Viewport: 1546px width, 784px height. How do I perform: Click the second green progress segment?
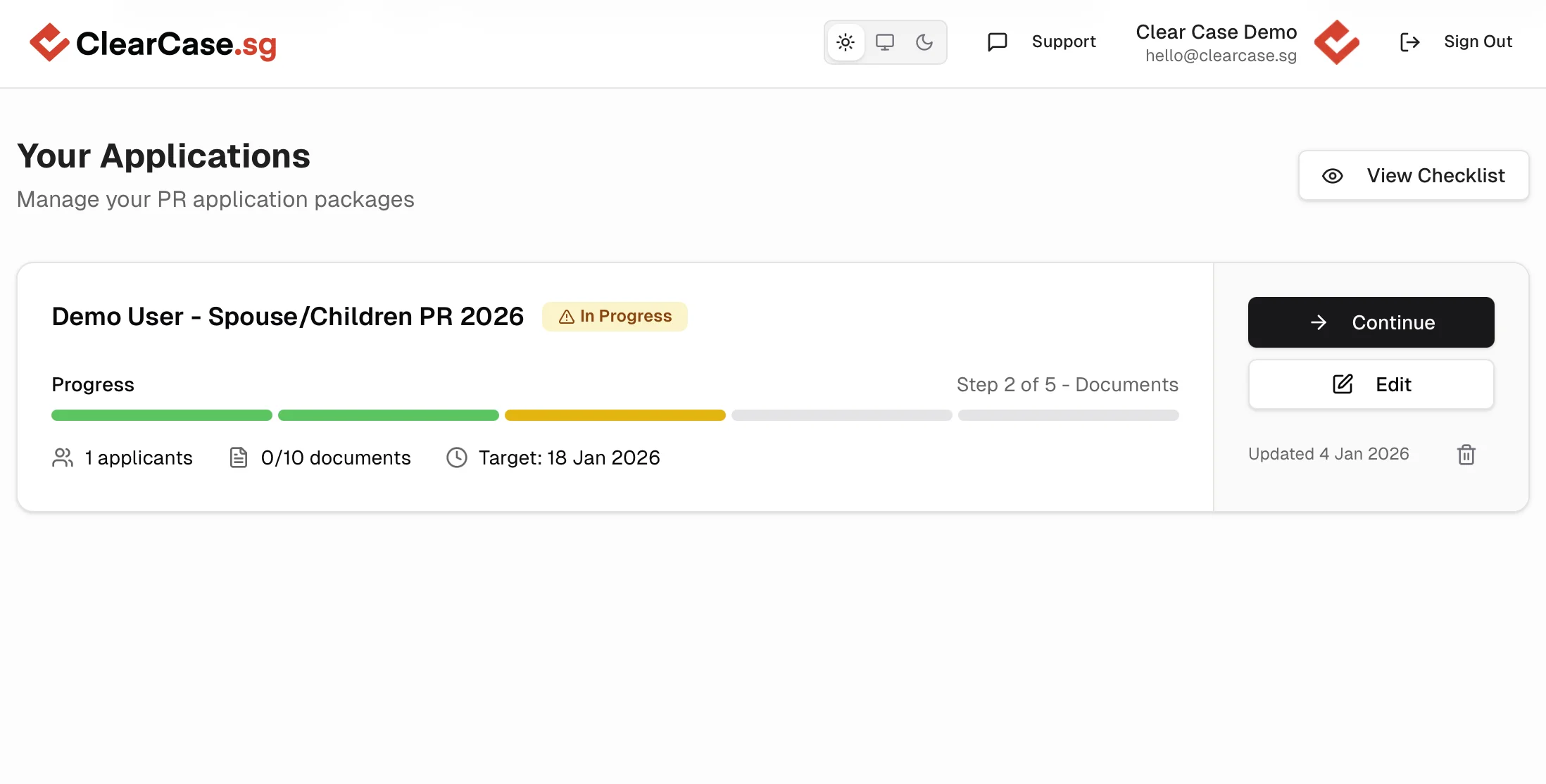click(x=388, y=415)
